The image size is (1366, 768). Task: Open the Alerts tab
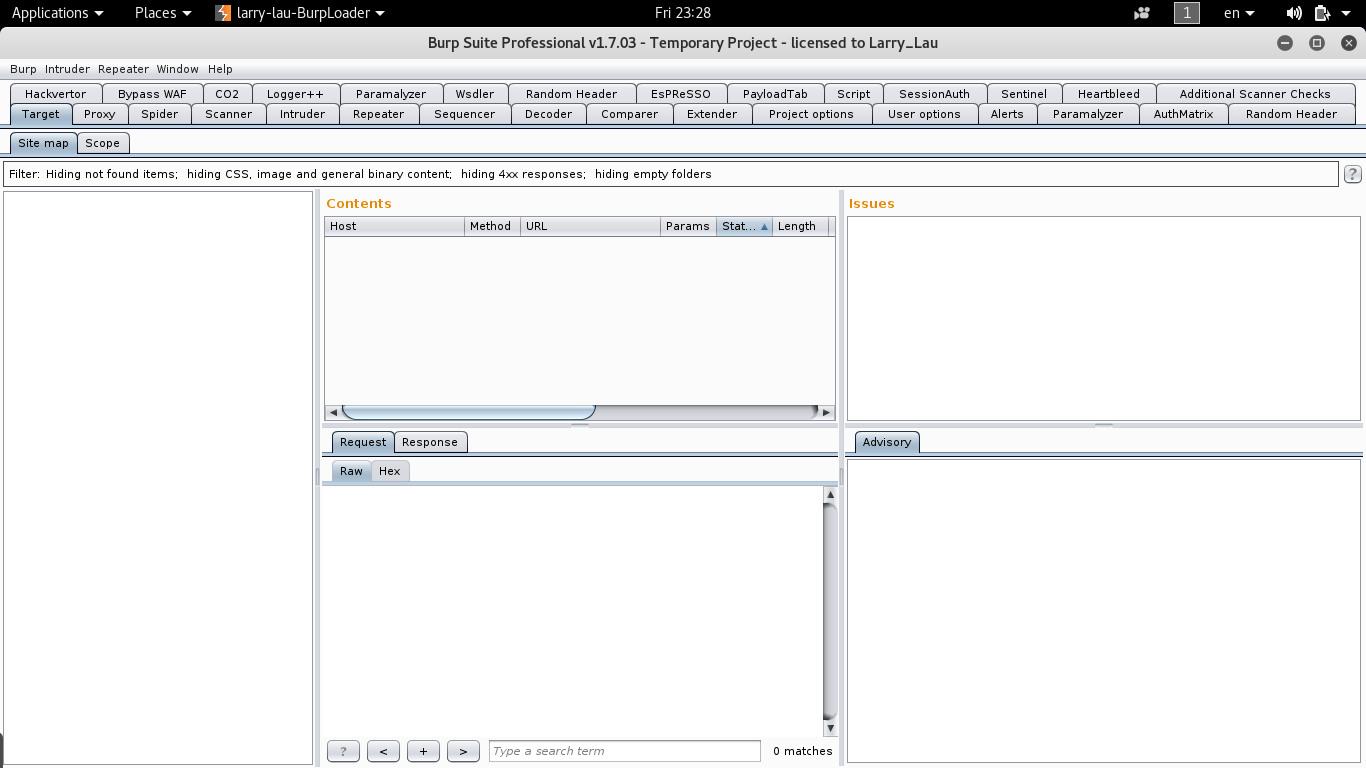[1007, 114]
